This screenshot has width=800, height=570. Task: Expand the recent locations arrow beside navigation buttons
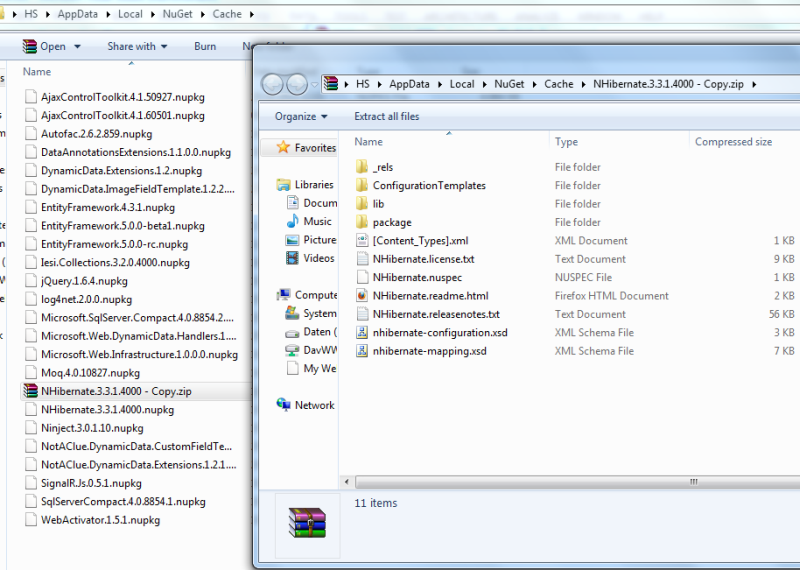[x=315, y=85]
